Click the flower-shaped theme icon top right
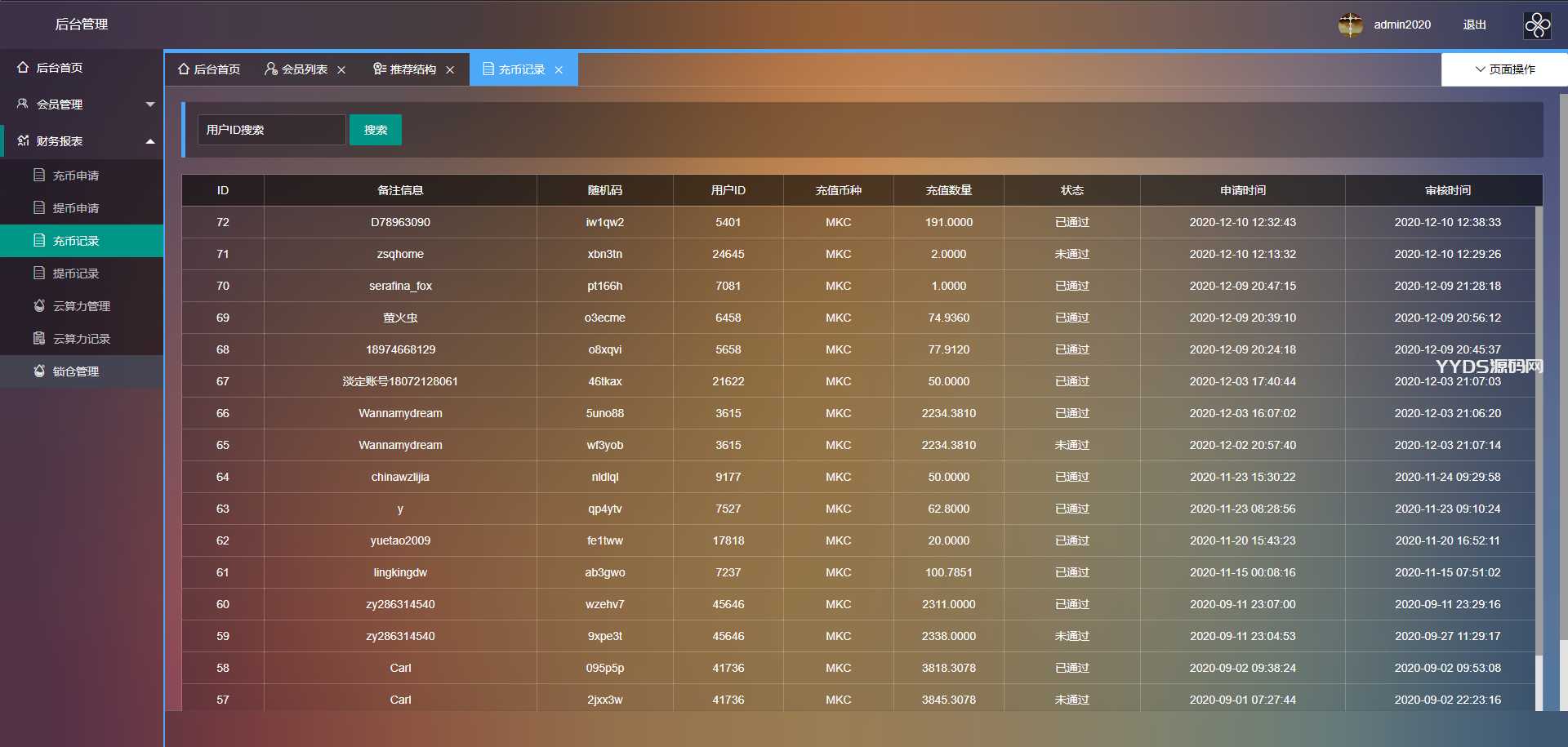 [x=1537, y=25]
